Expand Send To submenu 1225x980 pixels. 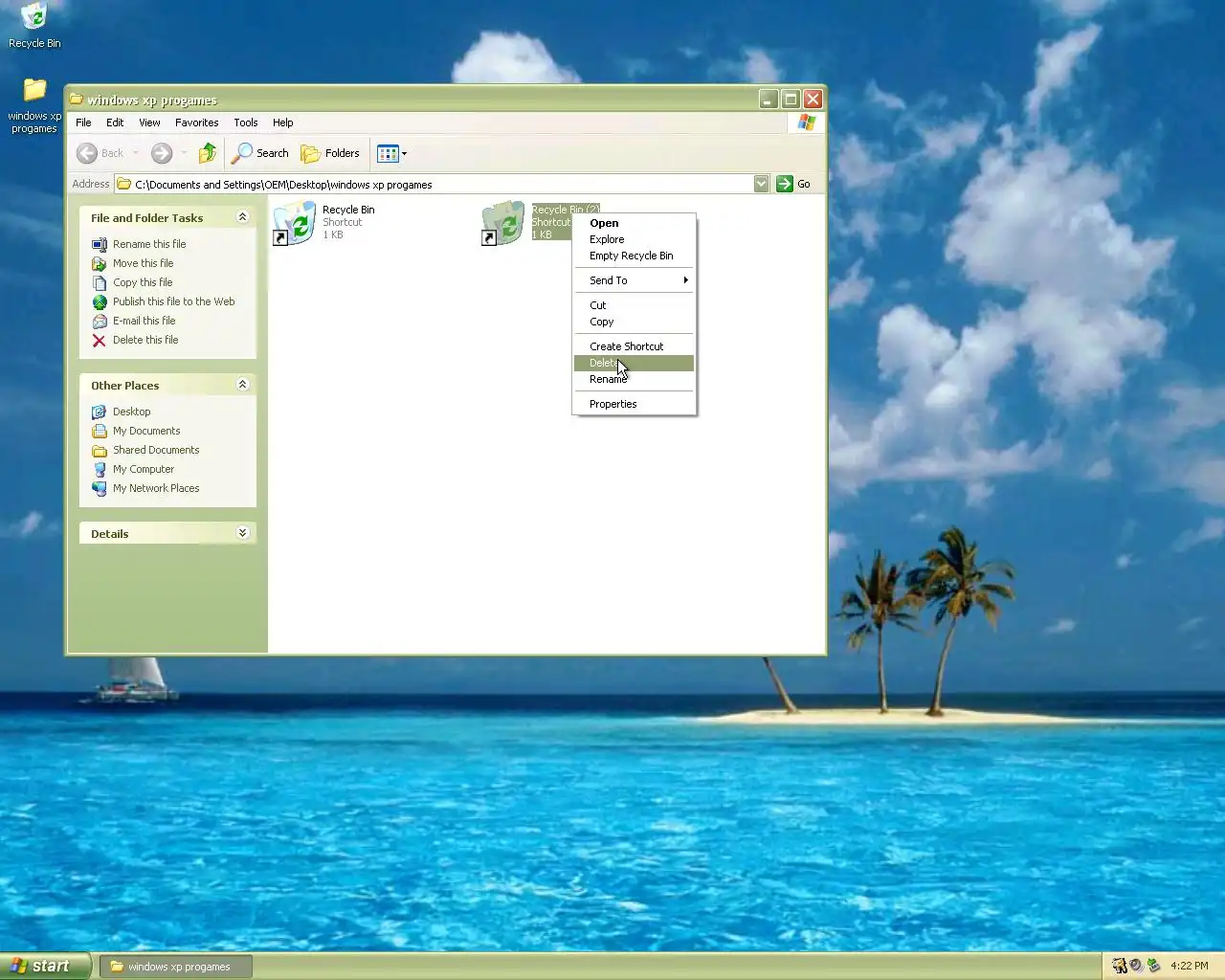(x=634, y=280)
